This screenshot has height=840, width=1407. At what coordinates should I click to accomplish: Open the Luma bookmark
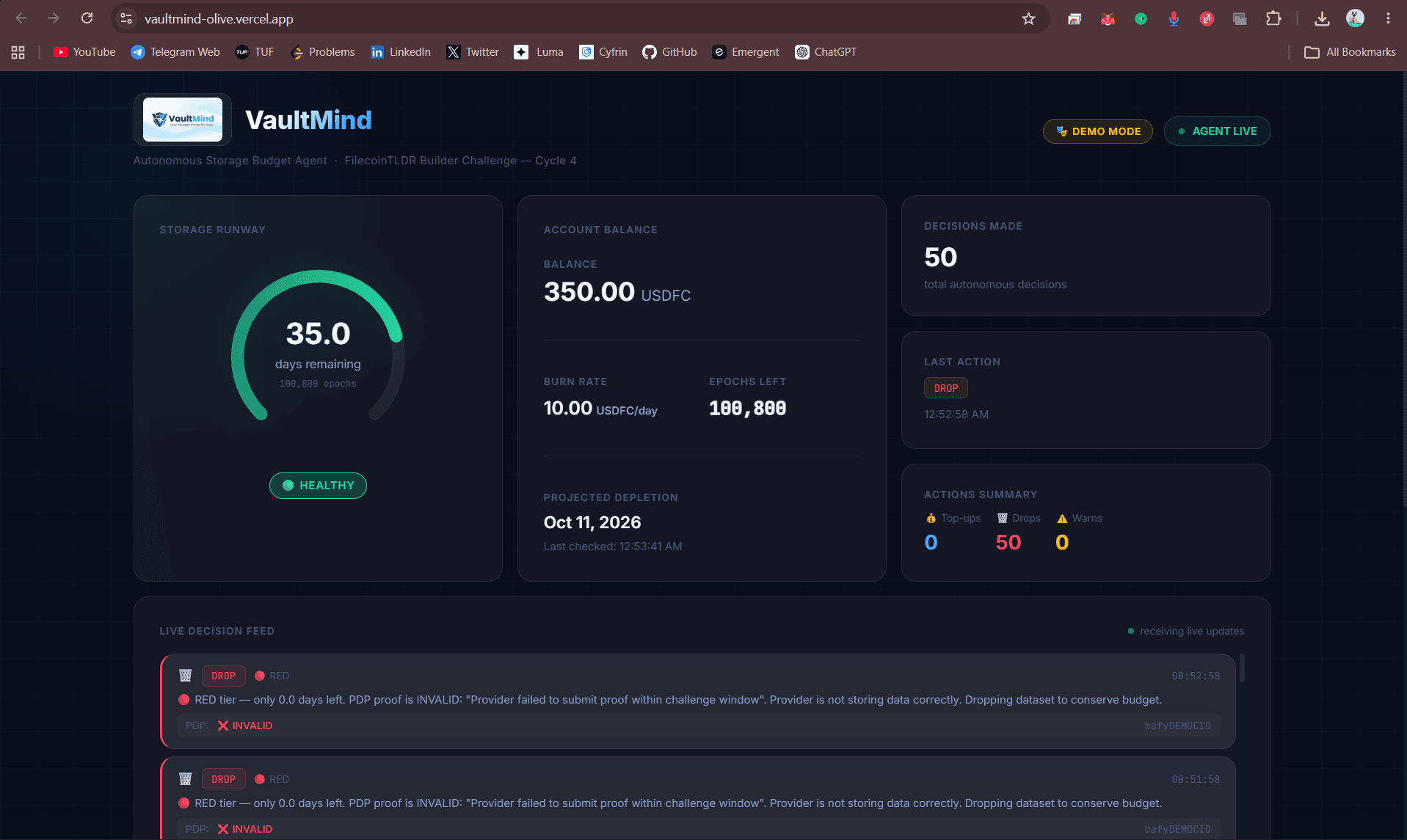point(539,52)
